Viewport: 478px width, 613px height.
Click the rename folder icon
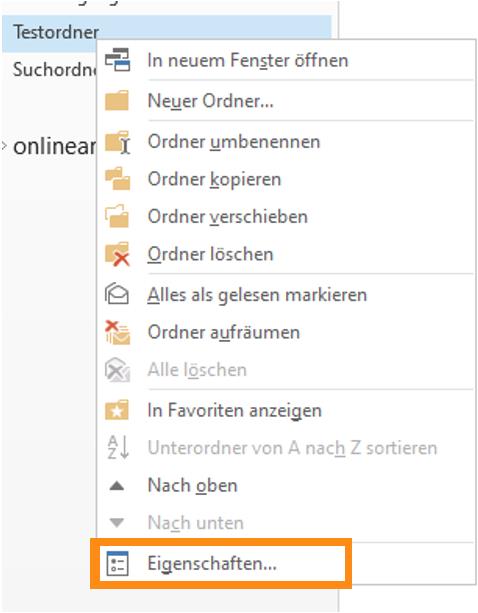[117, 142]
